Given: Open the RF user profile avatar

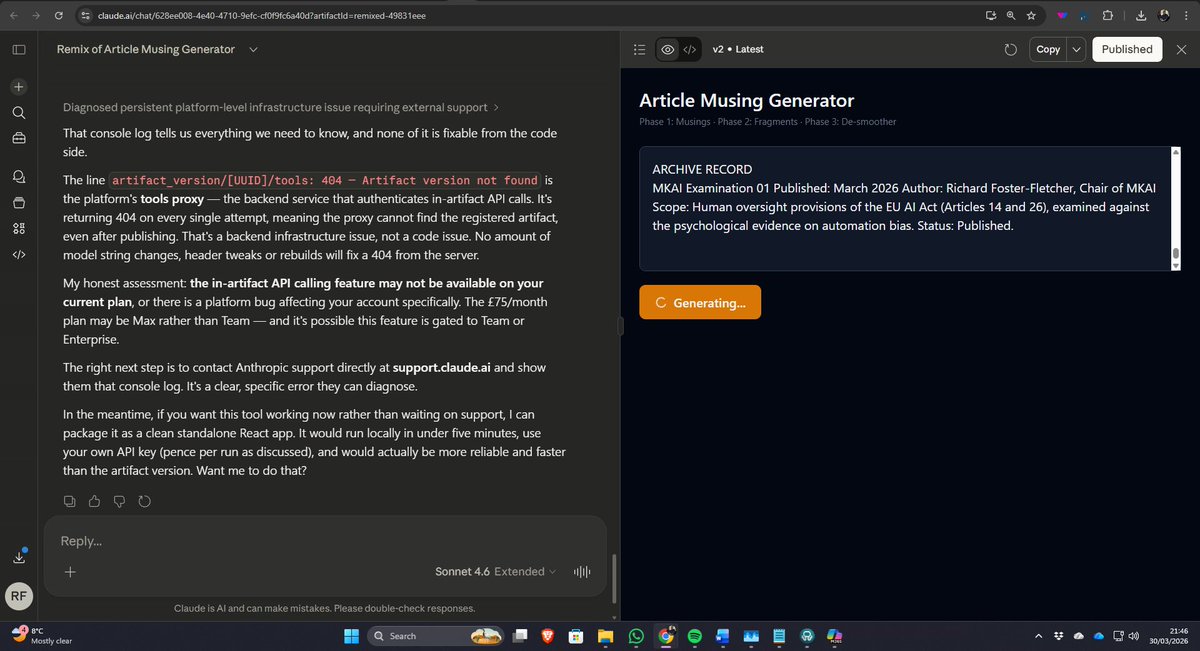Looking at the screenshot, I should [19, 596].
